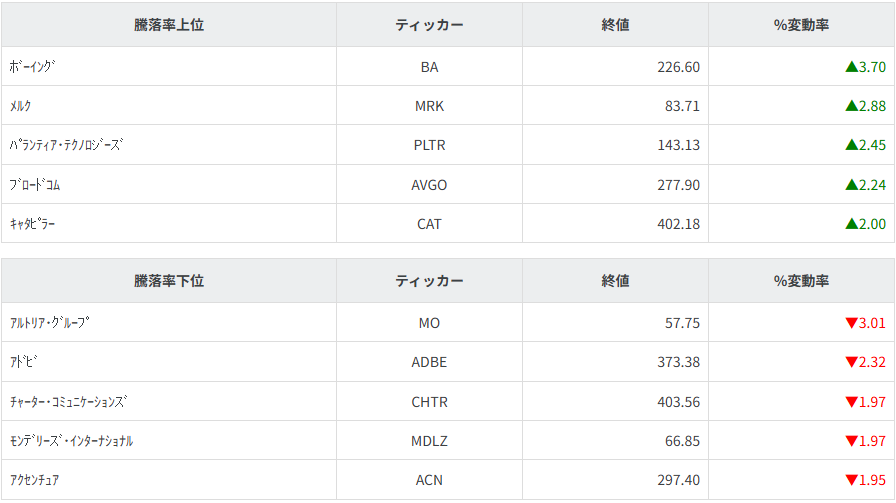Click the AVGO ticker symbol
This screenshot has height=503, width=896.
tap(430, 185)
